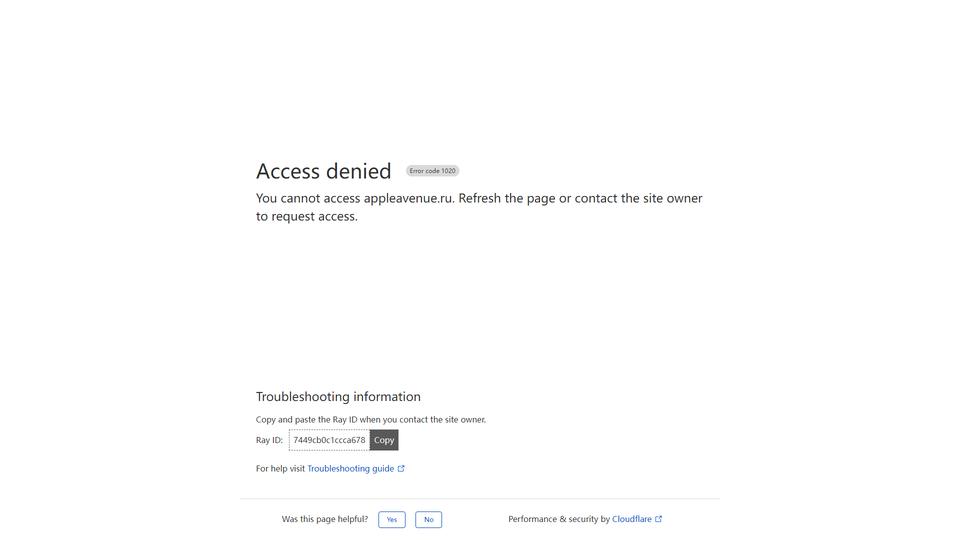Image resolution: width=960 pixels, height=540 pixels.
Task: Open the Troubleshooting guide link
Action: (351, 468)
